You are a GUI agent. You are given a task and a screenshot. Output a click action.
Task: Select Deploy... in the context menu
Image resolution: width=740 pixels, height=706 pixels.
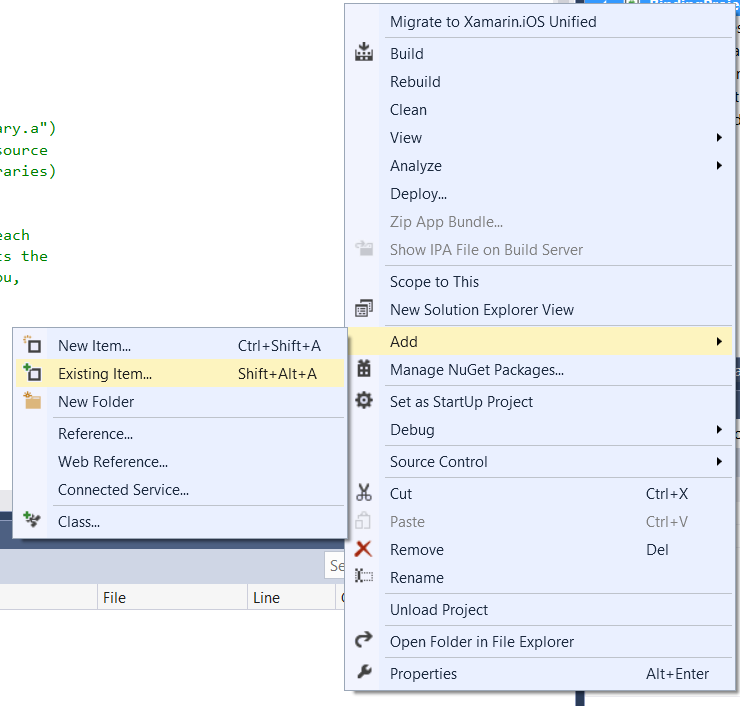click(538, 193)
